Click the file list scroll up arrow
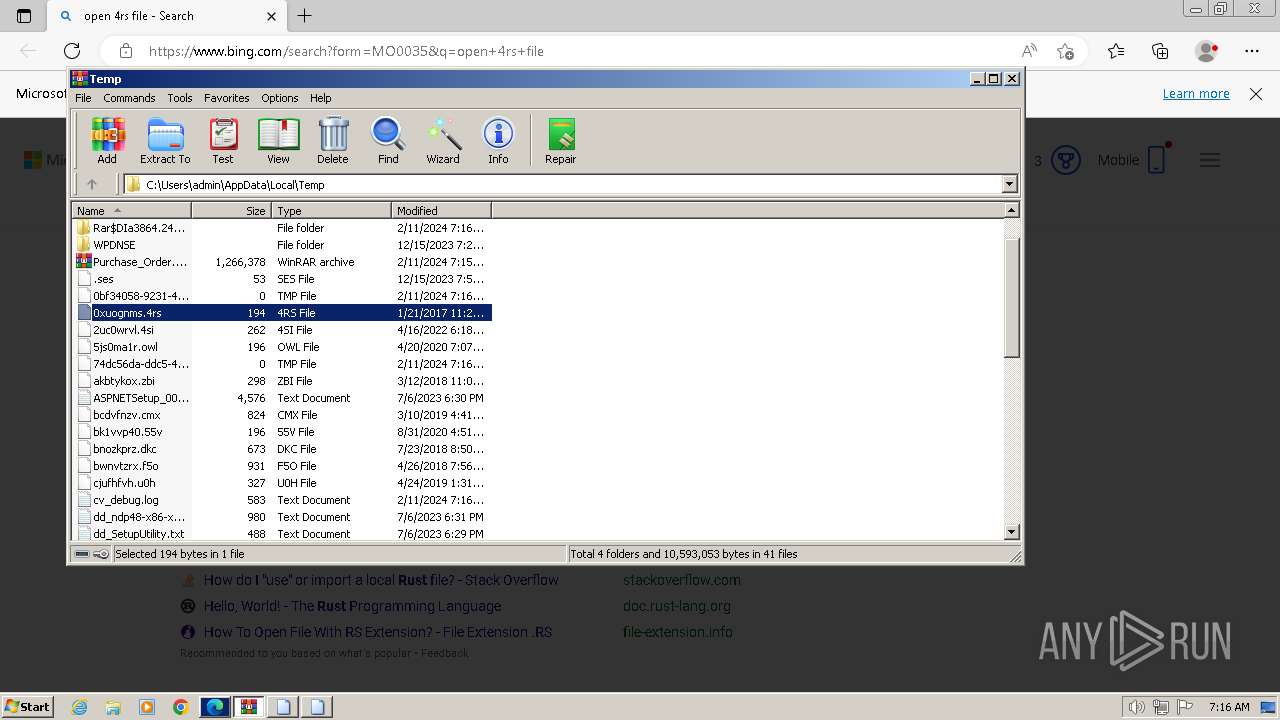Image resolution: width=1280 pixels, height=720 pixels. [x=1011, y=210]
